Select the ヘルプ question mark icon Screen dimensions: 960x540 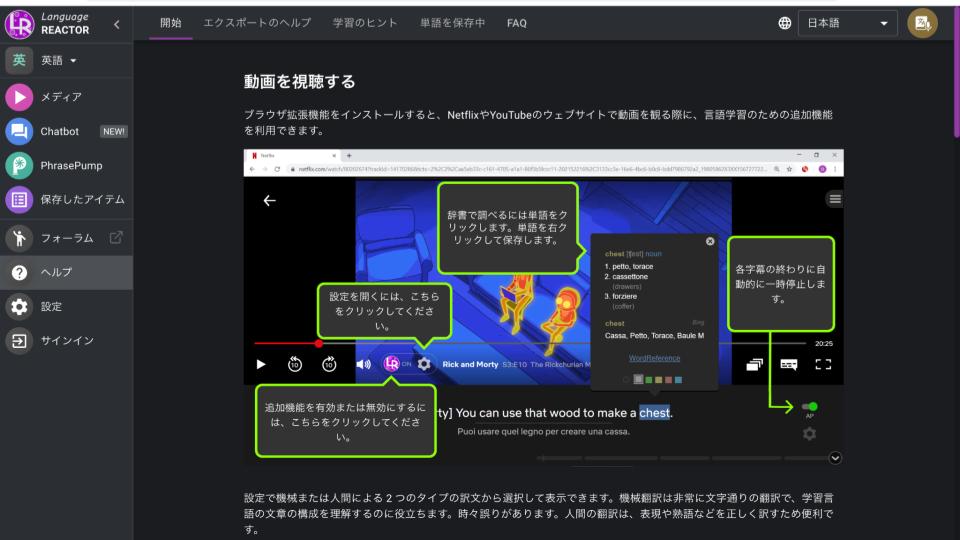19,272
